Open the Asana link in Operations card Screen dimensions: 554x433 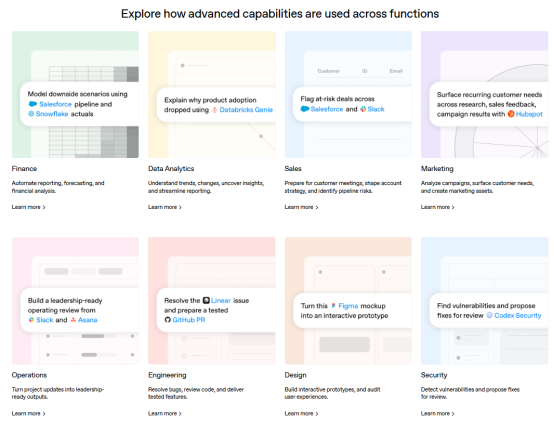pyautogui.click(x=88, y=320)
